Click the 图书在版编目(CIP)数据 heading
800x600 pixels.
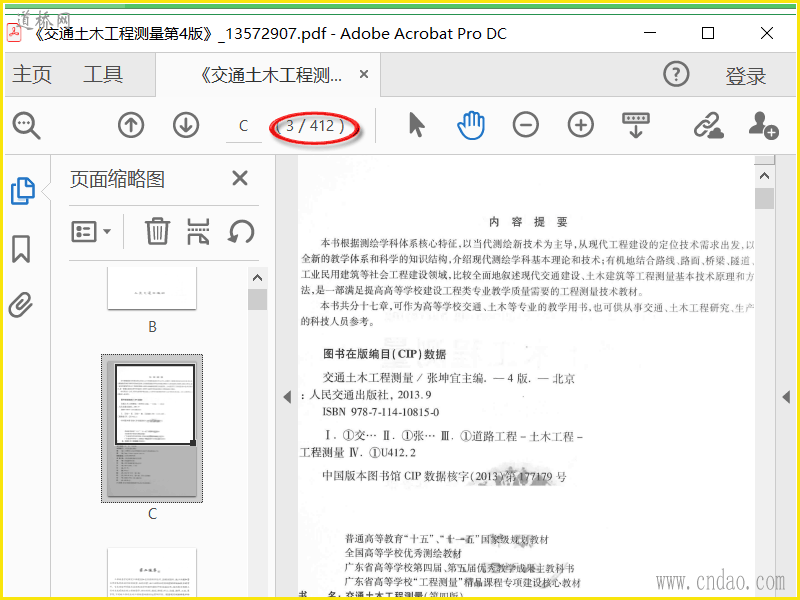(385, 354)
